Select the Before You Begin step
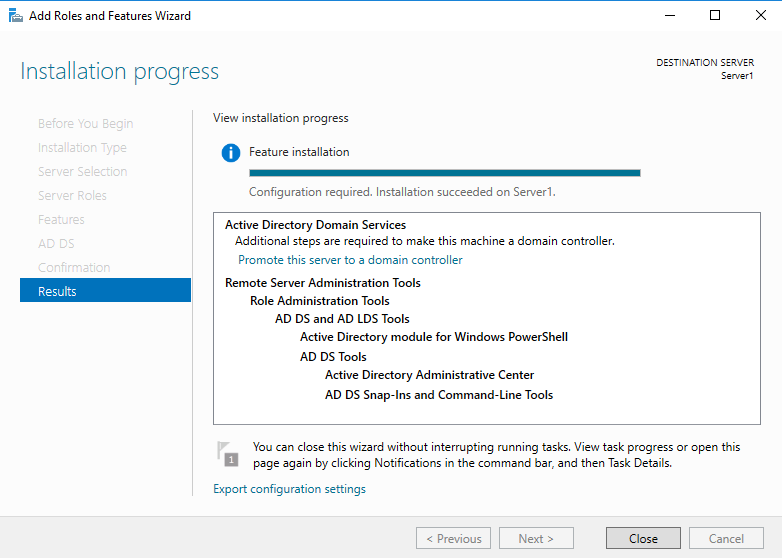Viewport: 782px width, 558px height. pos(85,124)
